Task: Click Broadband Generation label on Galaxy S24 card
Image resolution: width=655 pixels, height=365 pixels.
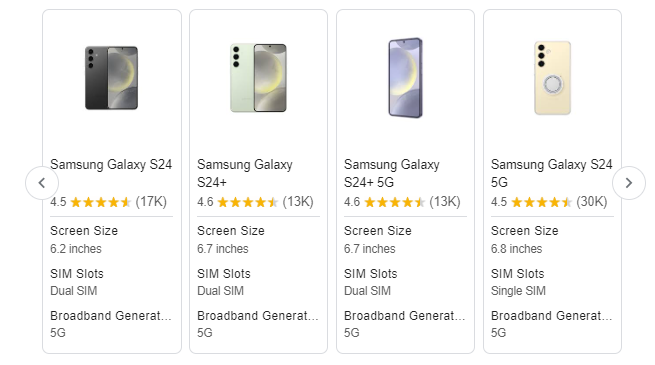Action: tap(111, 316)
